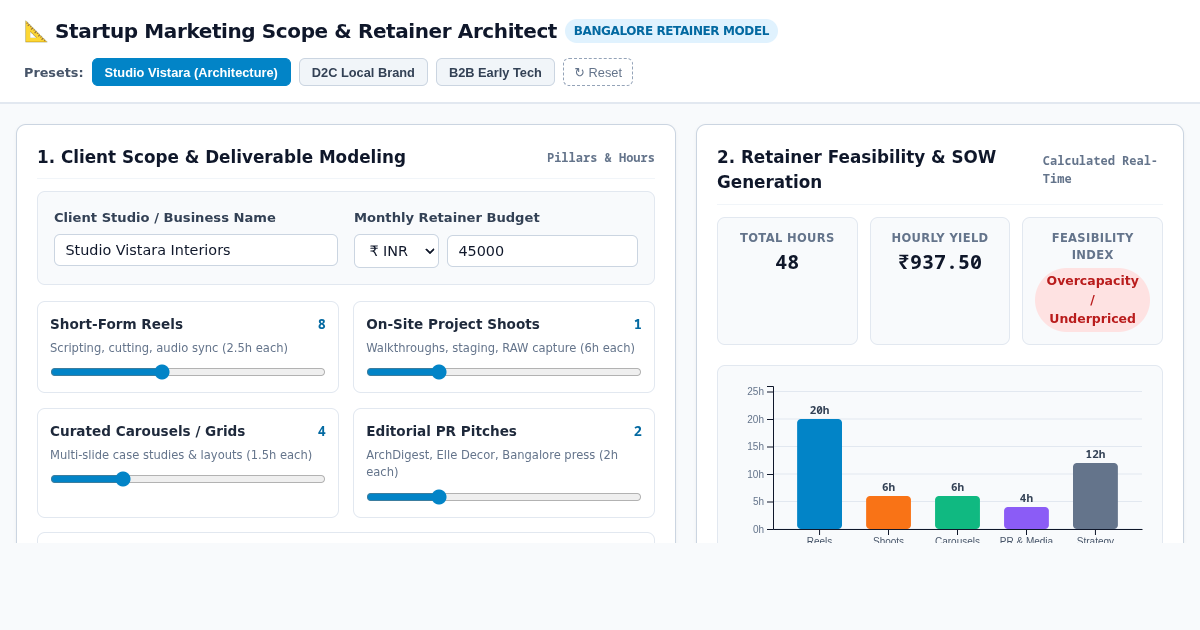Click the gray Strategy 12h bar
The height and width of the screenshot is (630, 1200).
1095,496
